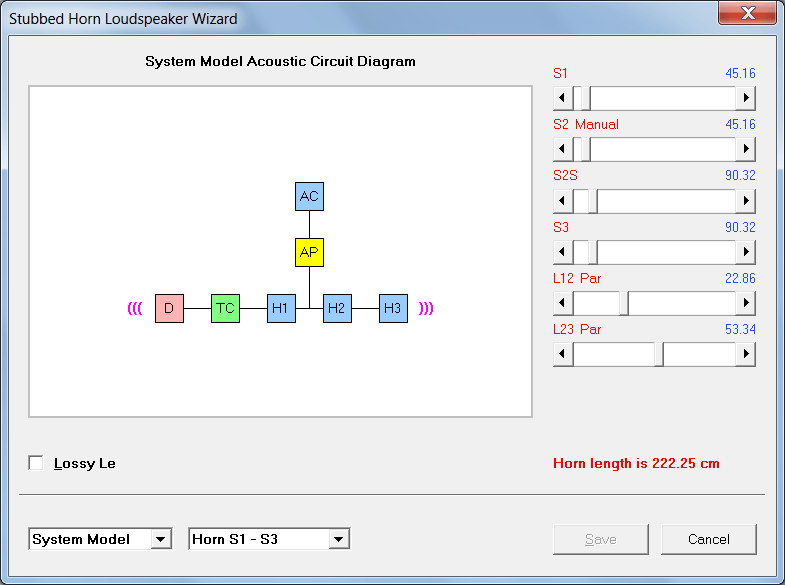Close the Stubbed Horn Loudspeaker Wizard window
This screenshot has width=785, height=585.
(x=747, y=13)
